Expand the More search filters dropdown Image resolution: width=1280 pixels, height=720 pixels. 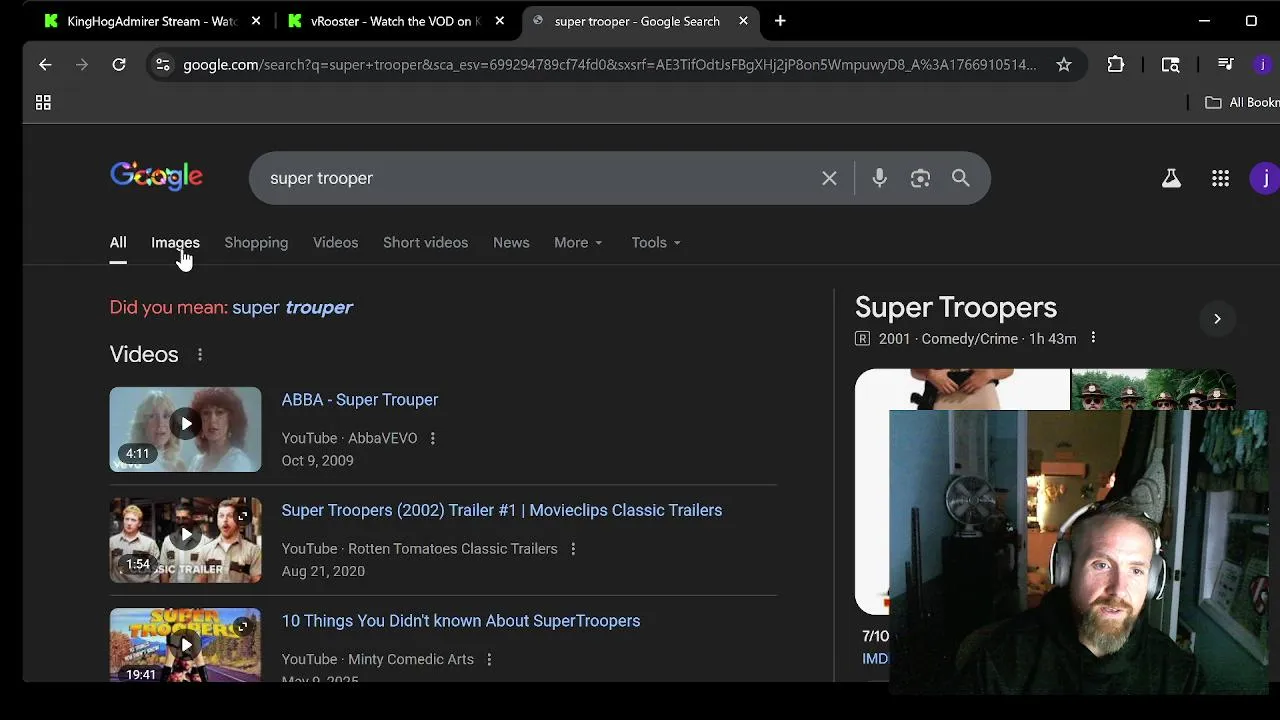pyautogui.click(x=578, y=243)
